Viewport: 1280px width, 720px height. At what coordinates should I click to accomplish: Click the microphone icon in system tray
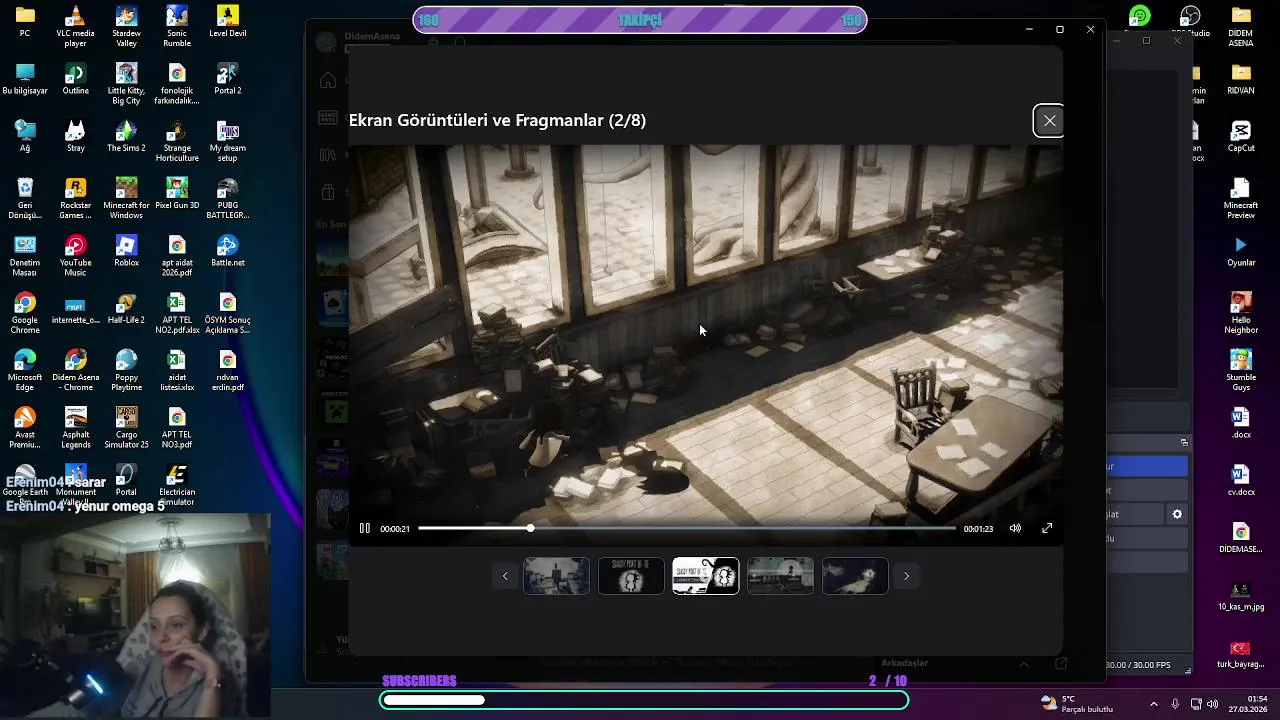click(x=1175, y=703)
